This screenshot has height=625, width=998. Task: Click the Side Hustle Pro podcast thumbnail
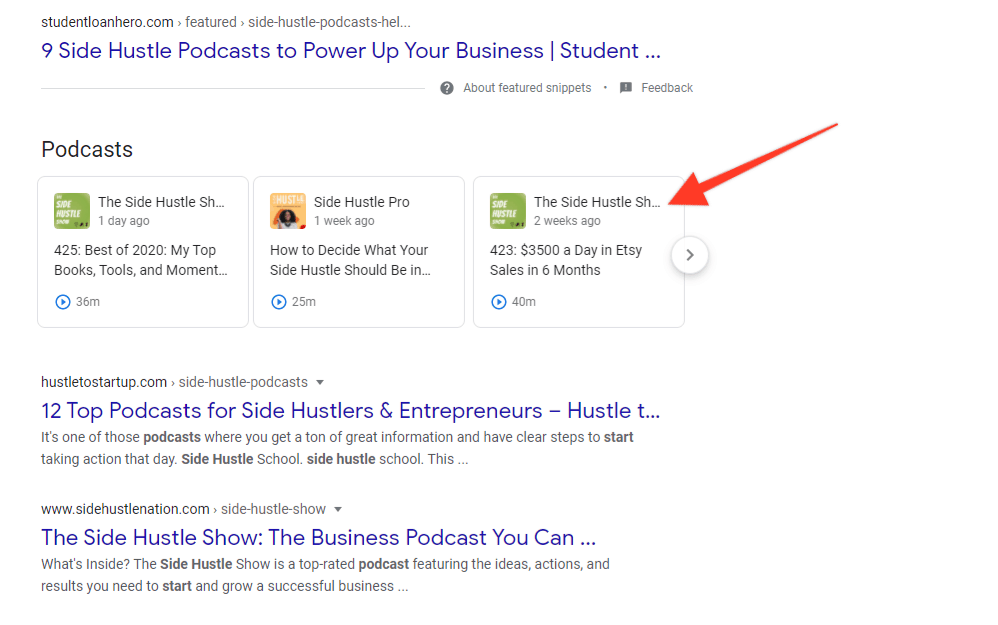[288, 211]
